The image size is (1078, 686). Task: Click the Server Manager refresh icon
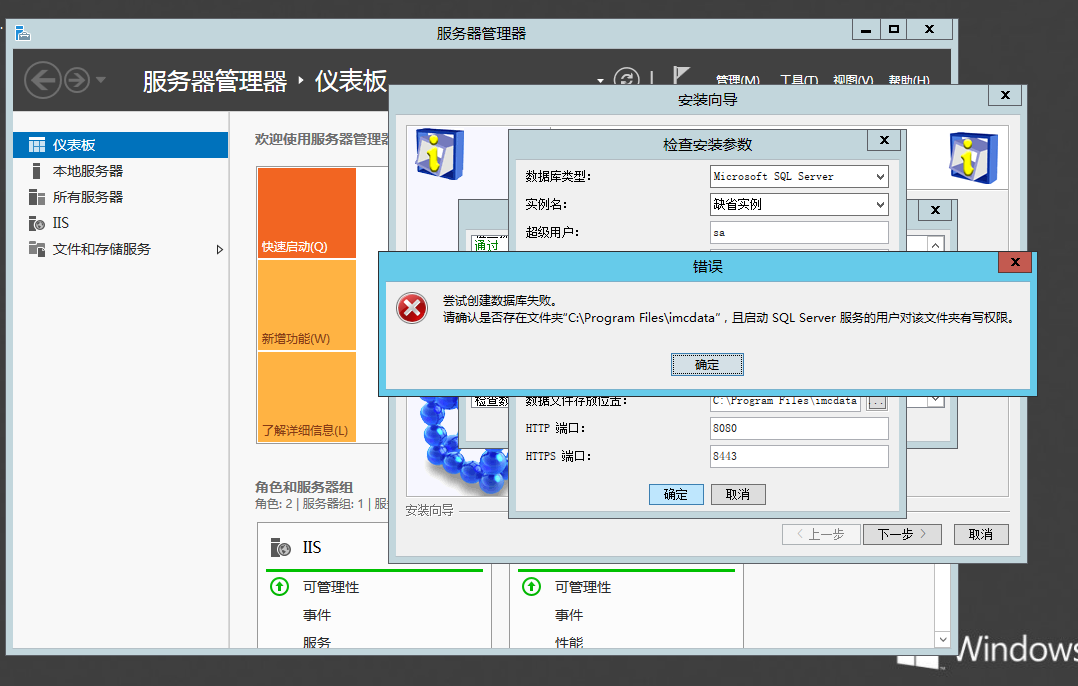click(x=626, y=79)
